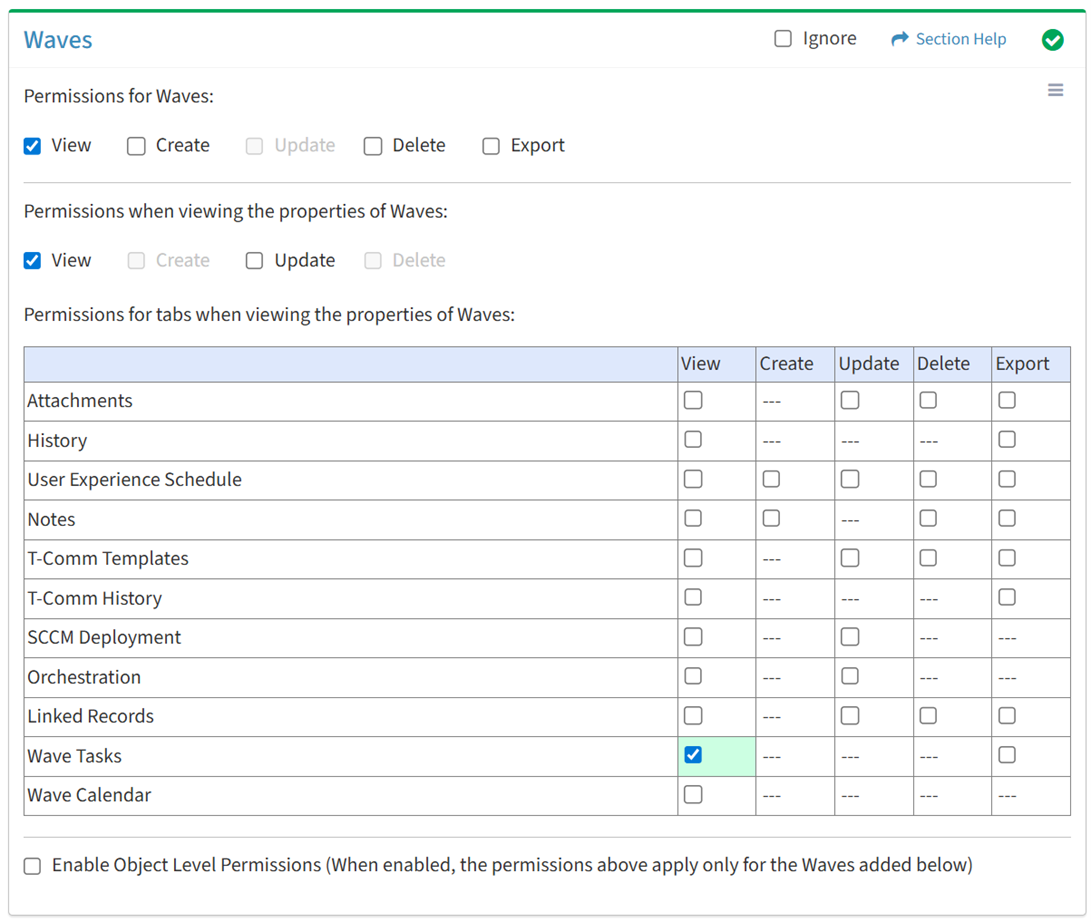Enable Export for History tab

point(1007,440)
